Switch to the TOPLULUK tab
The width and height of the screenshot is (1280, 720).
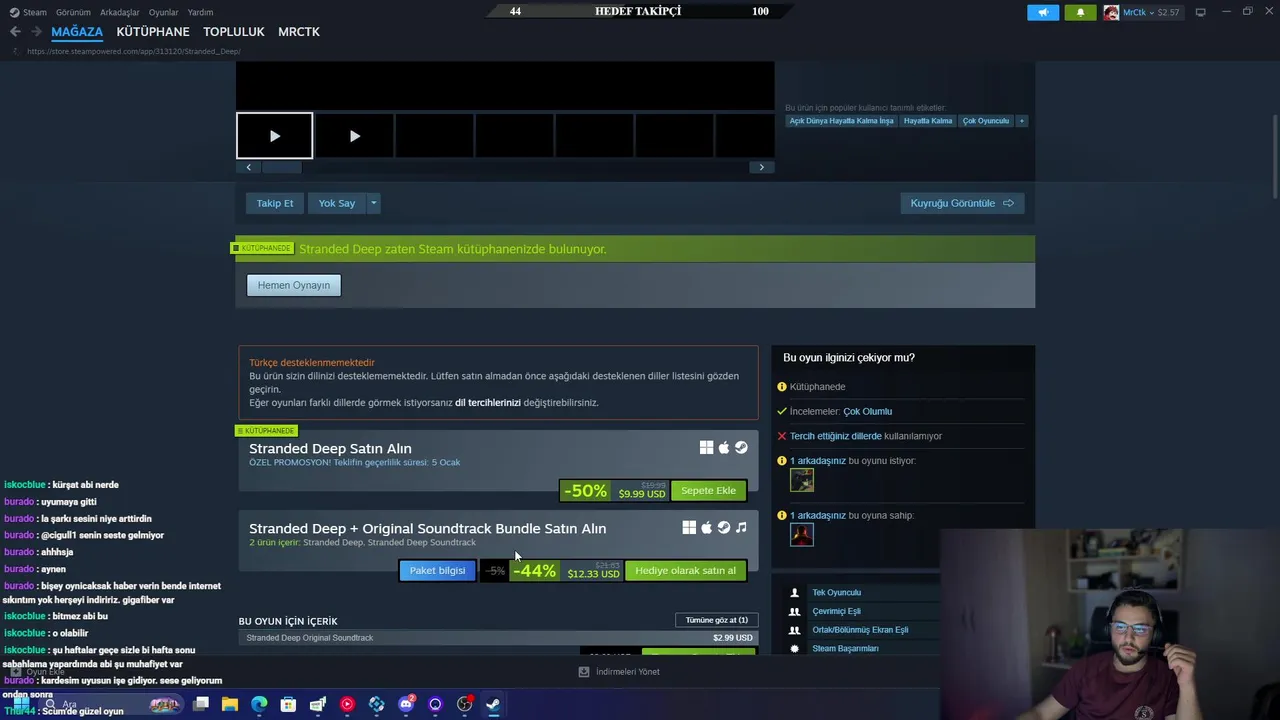coord(233,32)
